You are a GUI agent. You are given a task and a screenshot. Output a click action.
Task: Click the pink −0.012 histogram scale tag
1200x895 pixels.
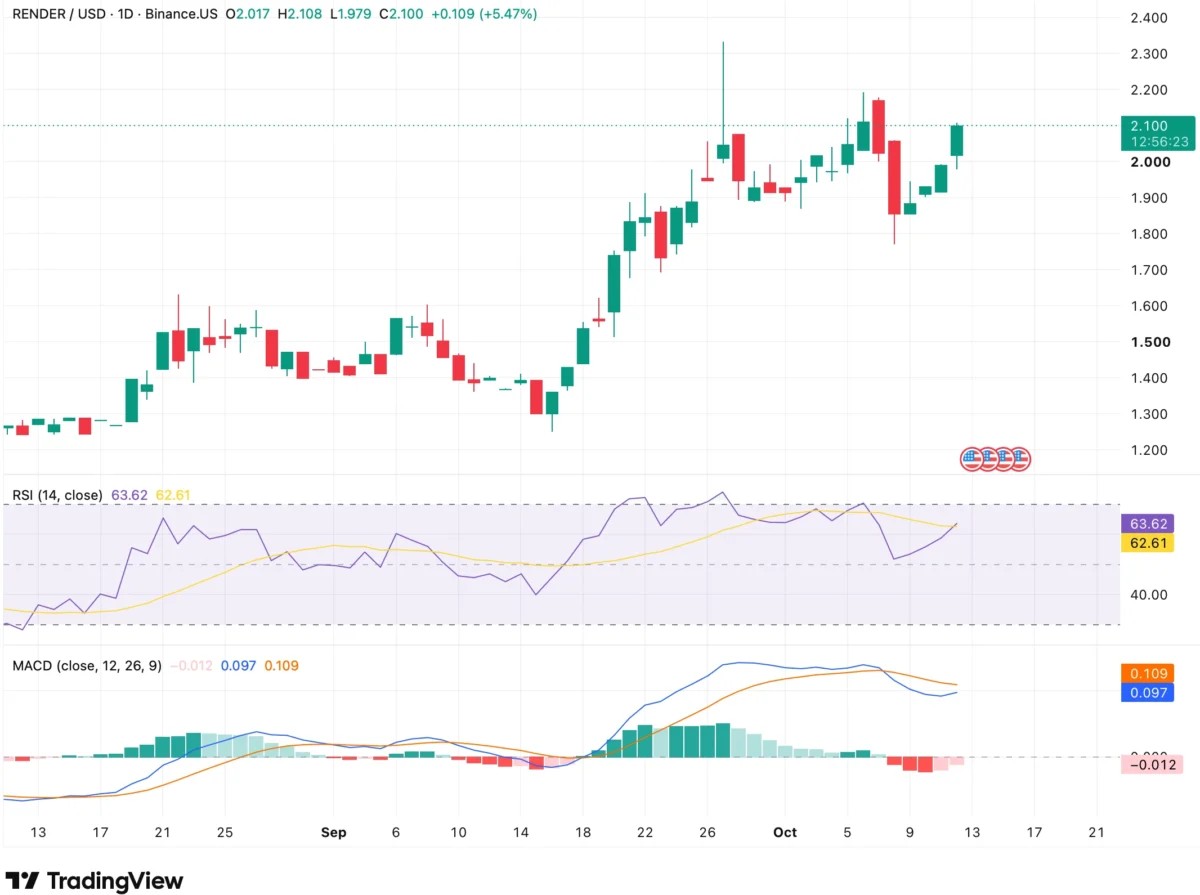click(x=1151, y=765)
